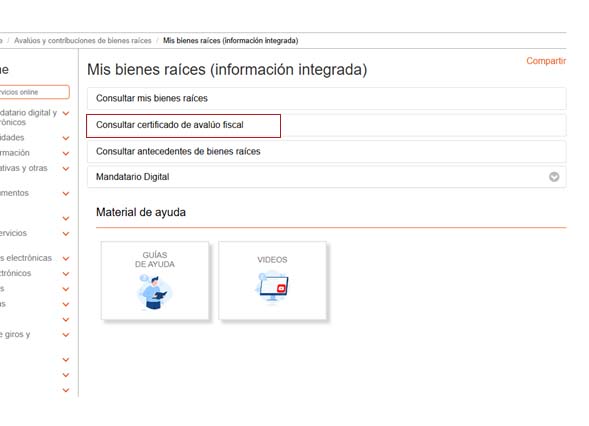589x426 pixels.
Task: Click the sidebar search field for servicios online
Action: pos(34,92)
